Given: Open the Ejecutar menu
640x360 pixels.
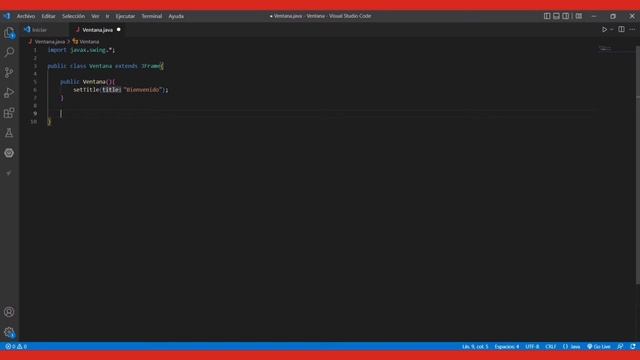Looking at the screenshot, I should pos(125,16).
